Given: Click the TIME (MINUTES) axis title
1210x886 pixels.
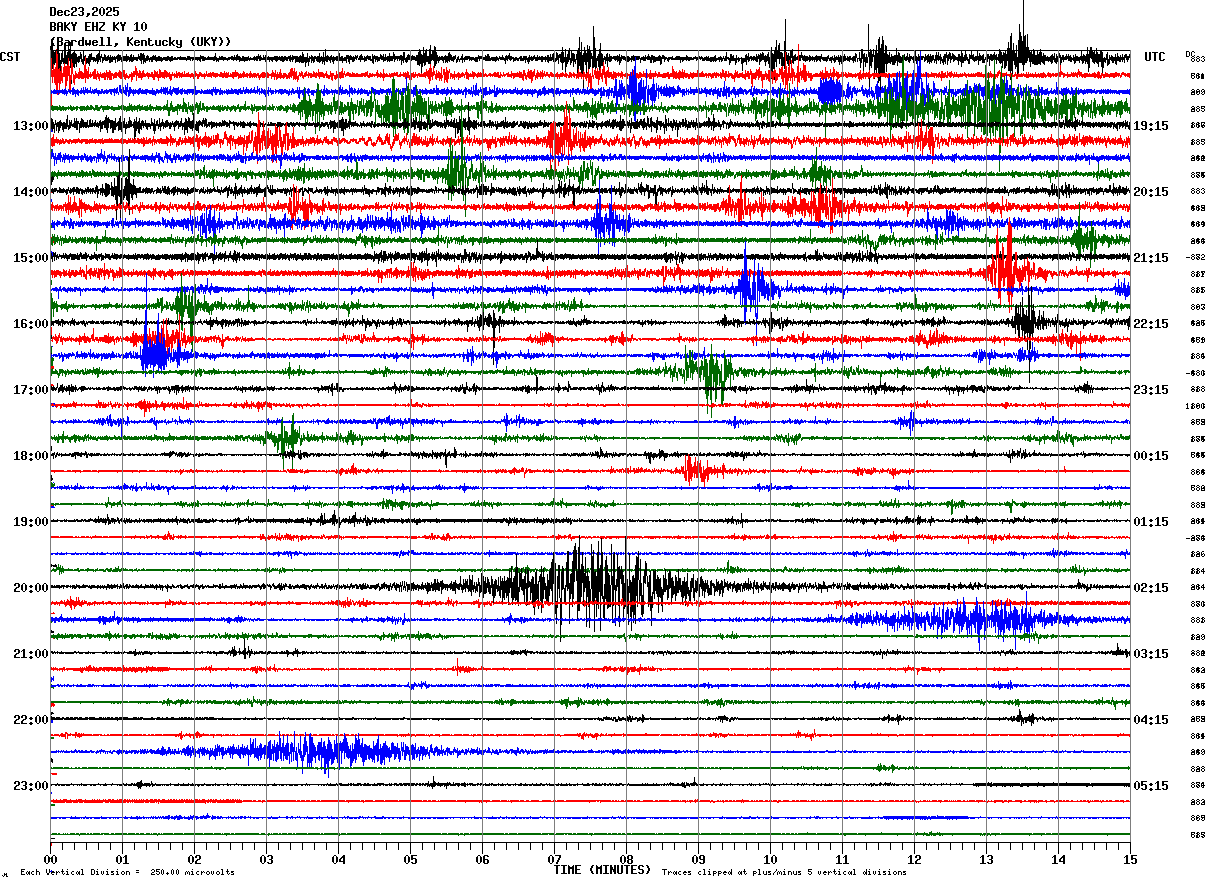Looking at the screenshot, I should click(x=602, y=870).
